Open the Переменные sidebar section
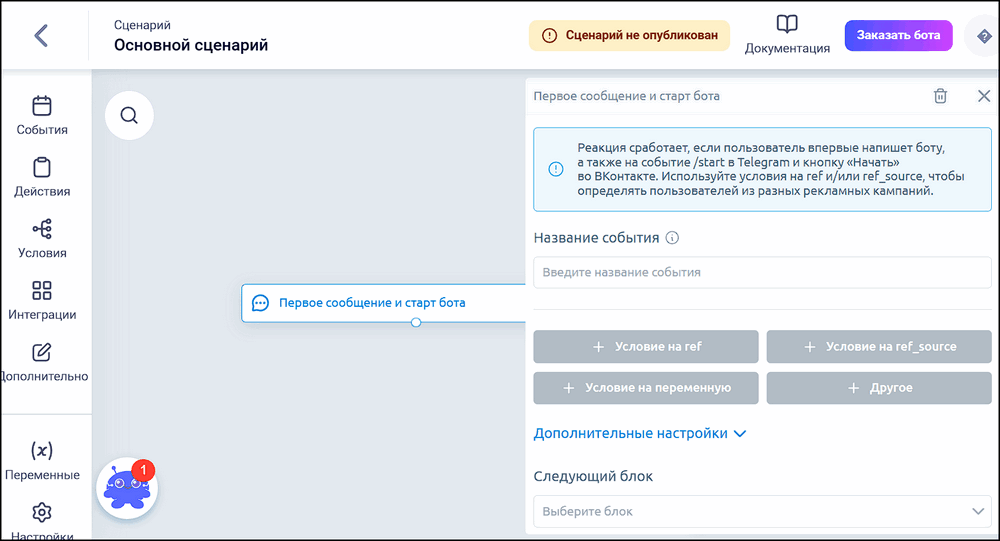Screen dimensions: 1000x541 (42, 461)
